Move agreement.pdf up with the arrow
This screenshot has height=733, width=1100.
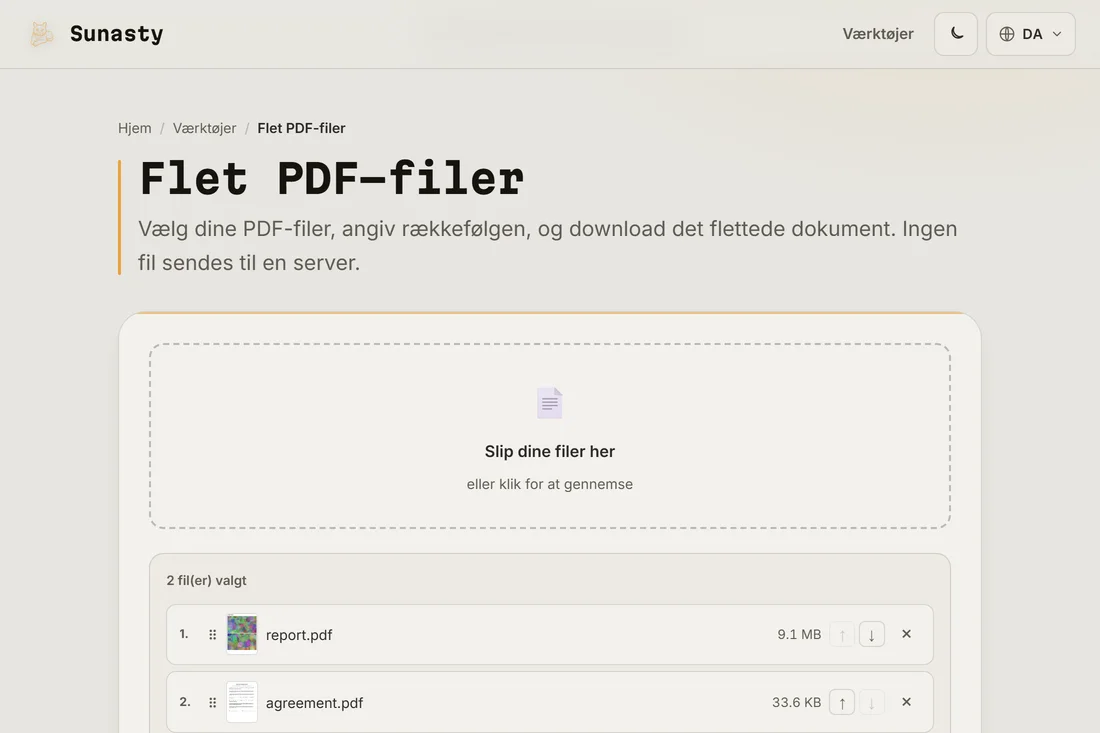(842, 702)
